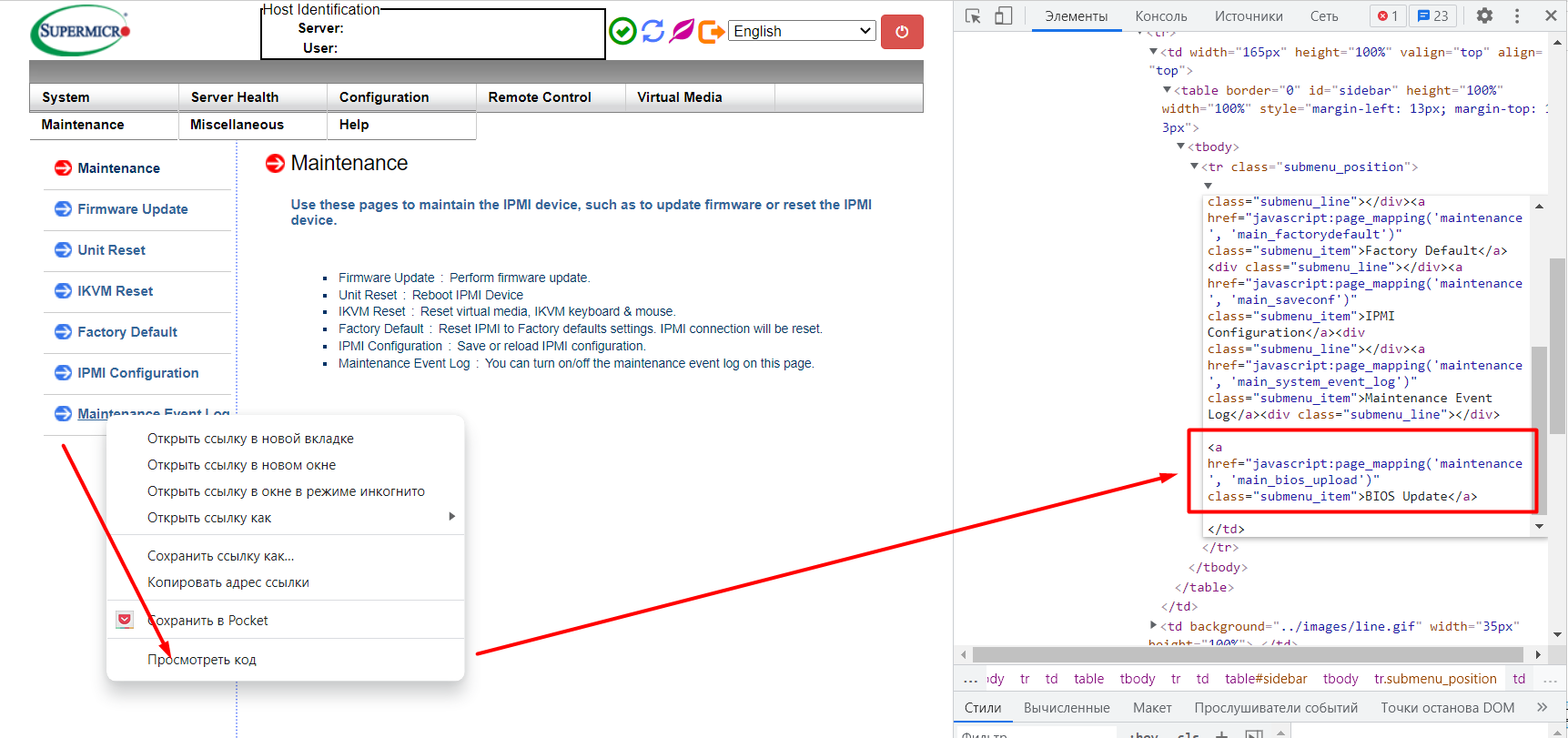This screenshot has height=738, width=1568.
Task: Open the DevTools three-dot menu
Action: click(x=1517, y=15)
